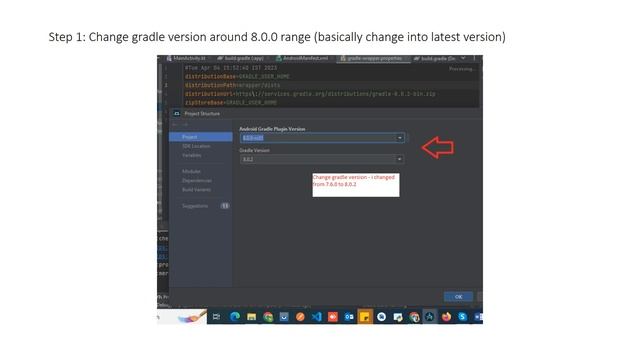This screenshot has width=640, height=360.
Task: Switch to the build.gradle (app) tab
Action: (241, 59)
